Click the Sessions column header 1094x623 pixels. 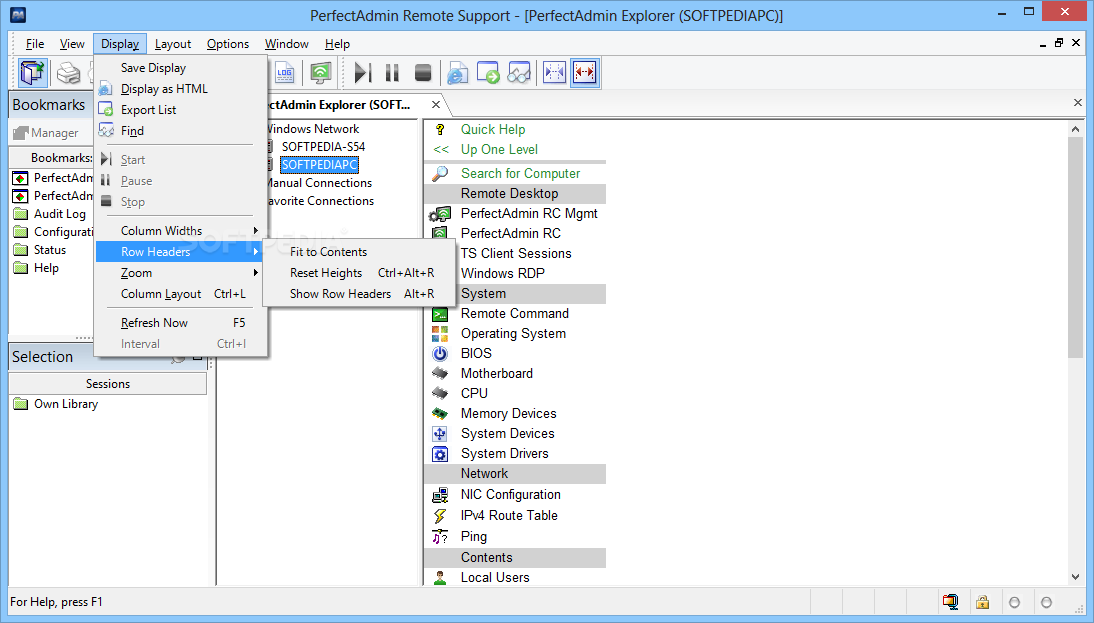(107, 384)
